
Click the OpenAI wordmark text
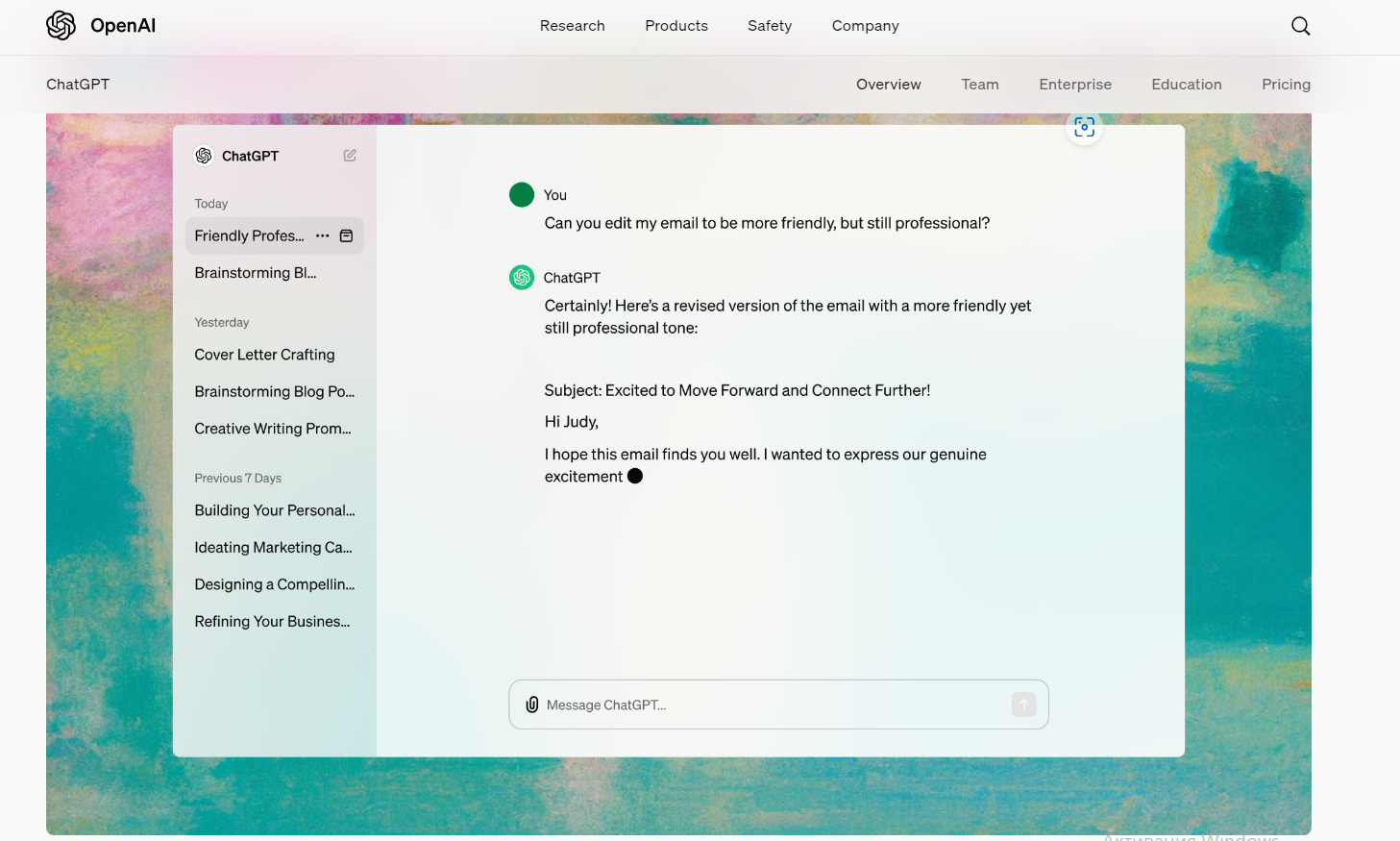pyautogui.click(x=123, y=26)
